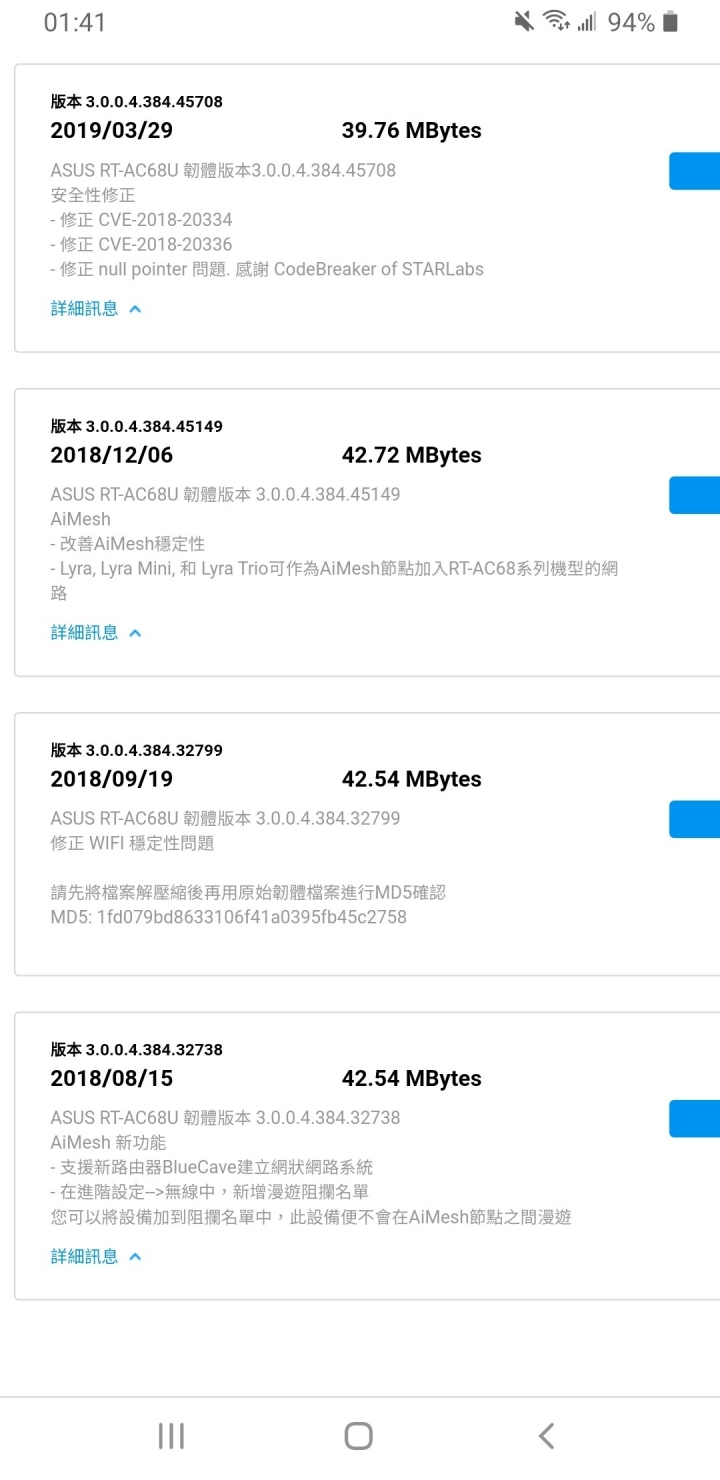The height and width of the screenshot is (1480, 720).
Task: Tap the battery status icon
Action: coord(670,21)
